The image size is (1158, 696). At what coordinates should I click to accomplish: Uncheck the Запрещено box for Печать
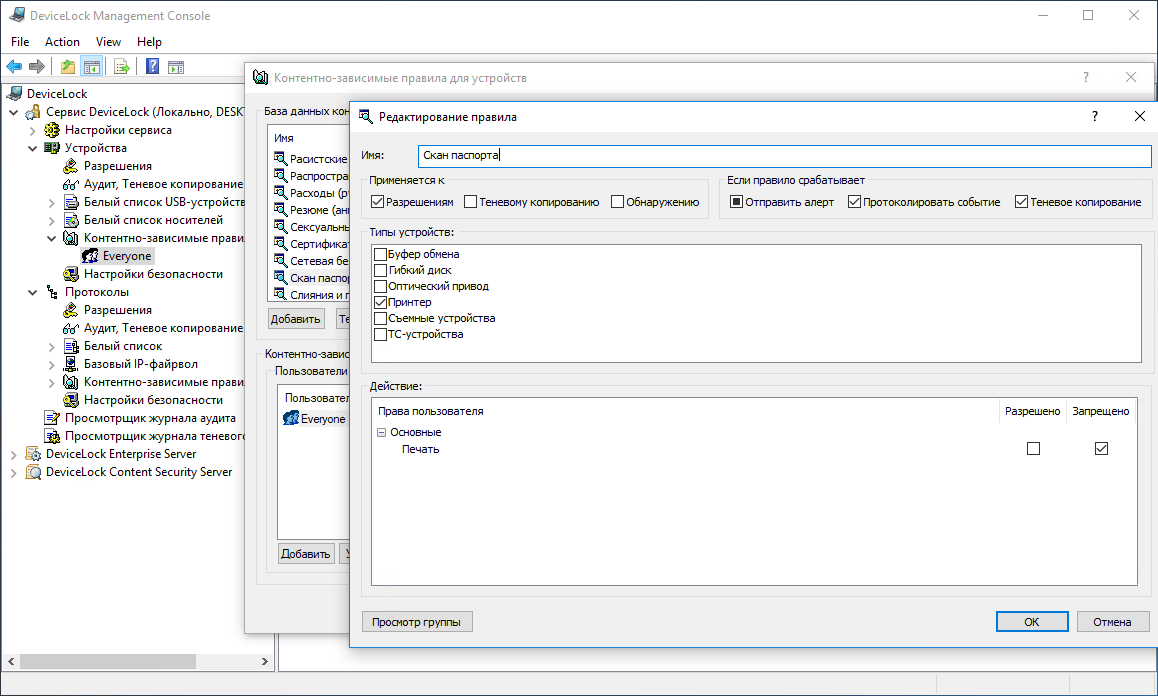click(x=1101, y=448)
